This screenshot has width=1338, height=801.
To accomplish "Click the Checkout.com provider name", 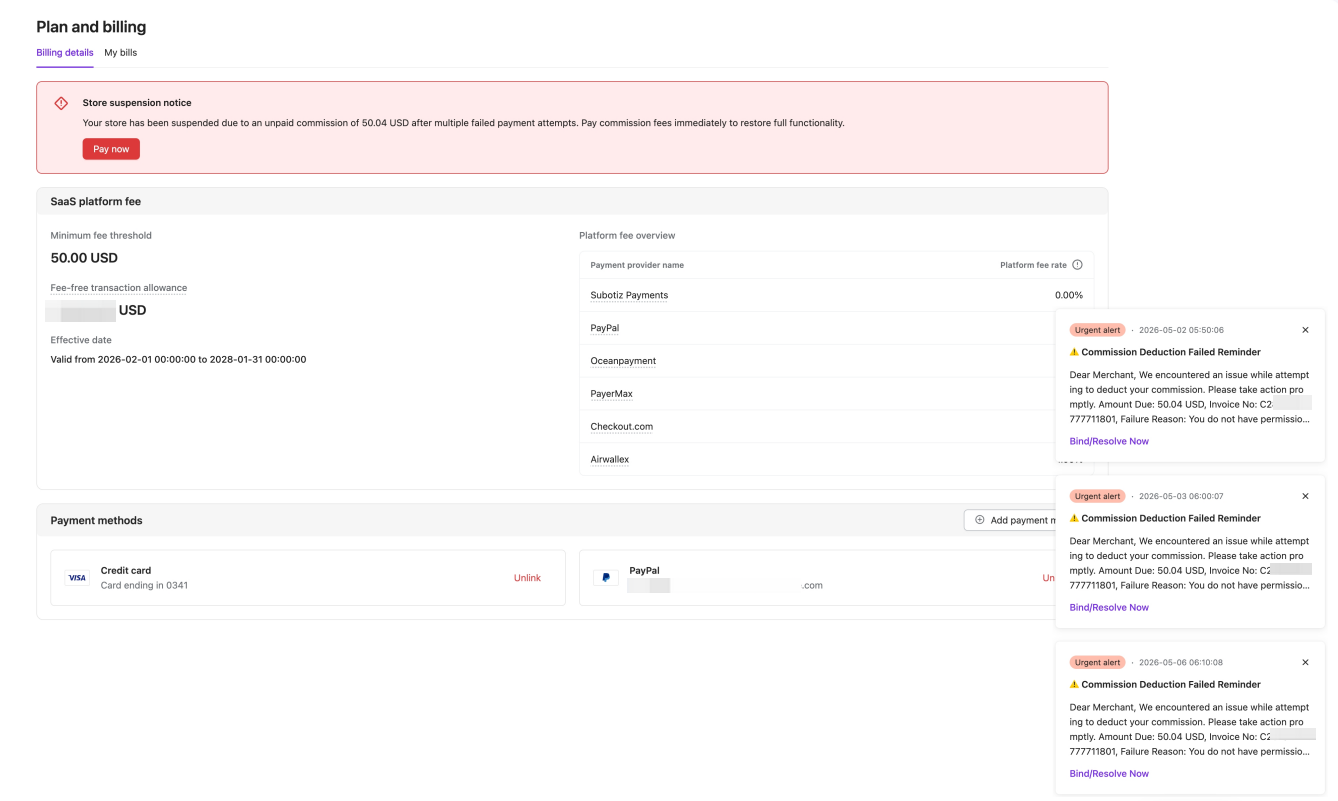I will pos(622,426).
